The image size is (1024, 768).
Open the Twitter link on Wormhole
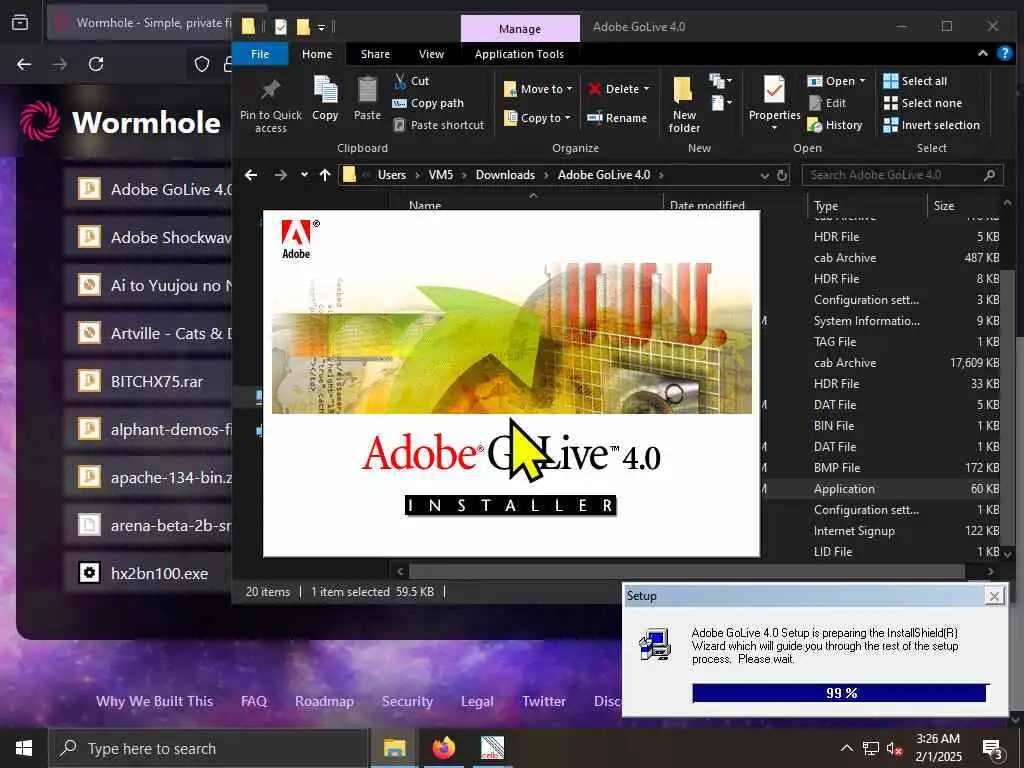(x=544, y=701)
